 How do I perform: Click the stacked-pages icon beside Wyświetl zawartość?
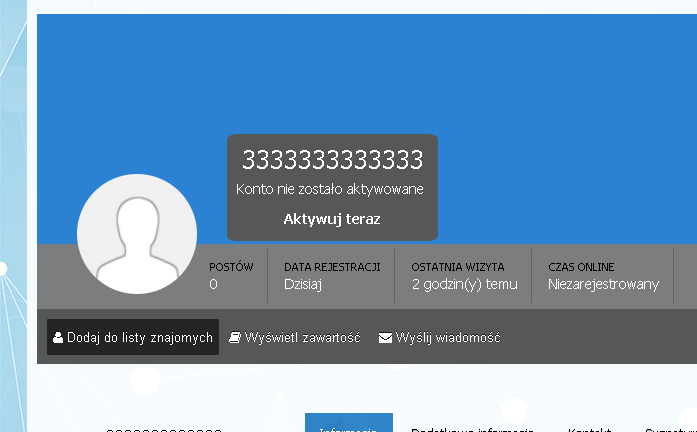(x=235, y=338)
